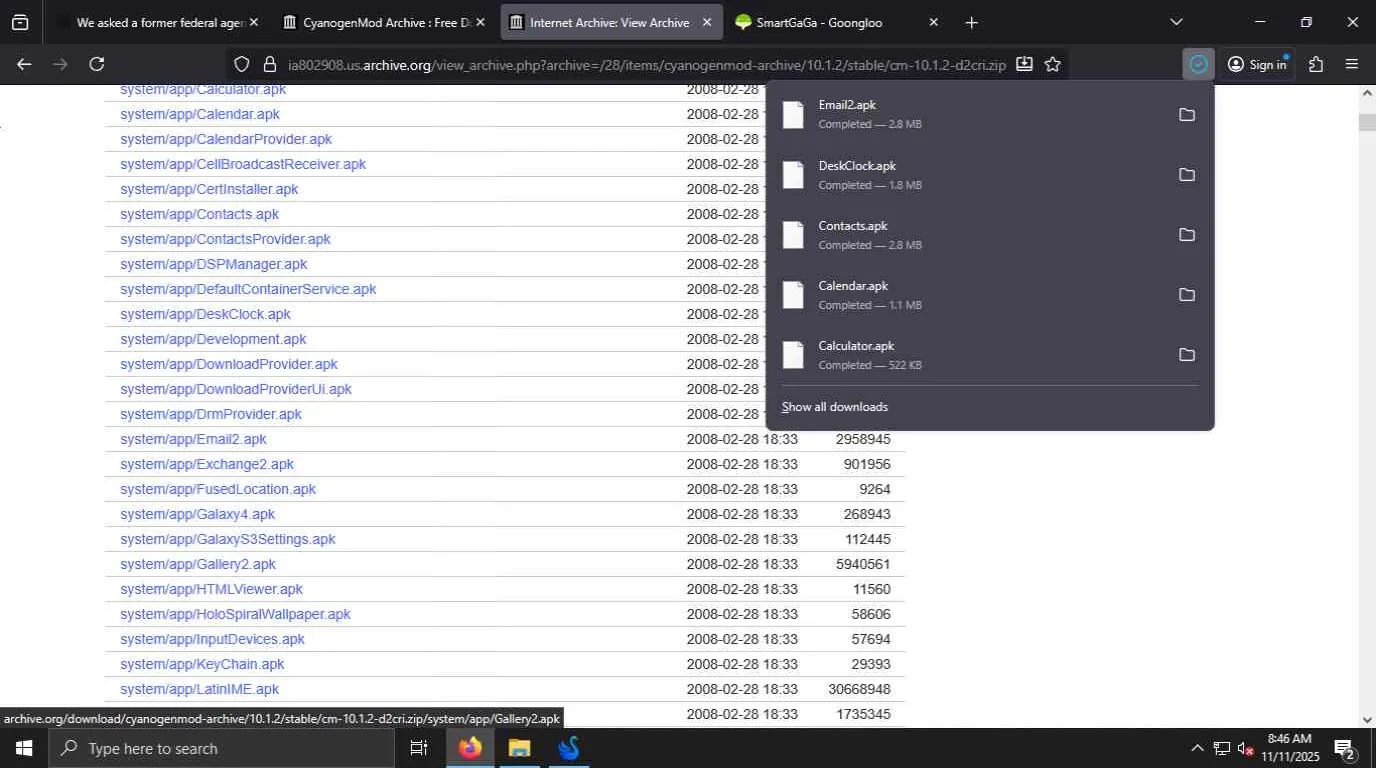This screenshot has height=768, width=1376.
Task: Click the Windows 'Type here to search' box
Action: point(221,748)
